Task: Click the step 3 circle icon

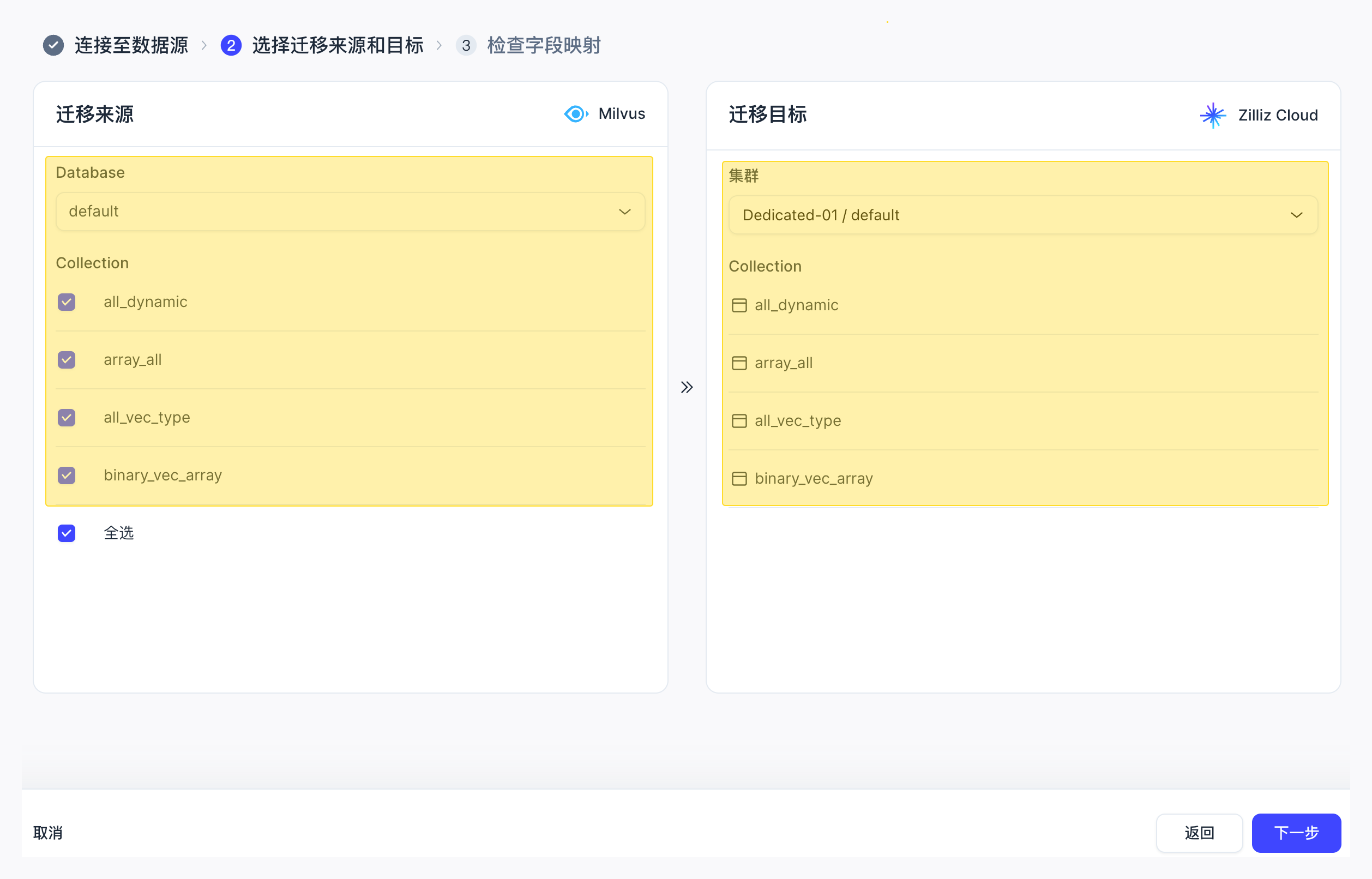Action: [x=466, y=45]
